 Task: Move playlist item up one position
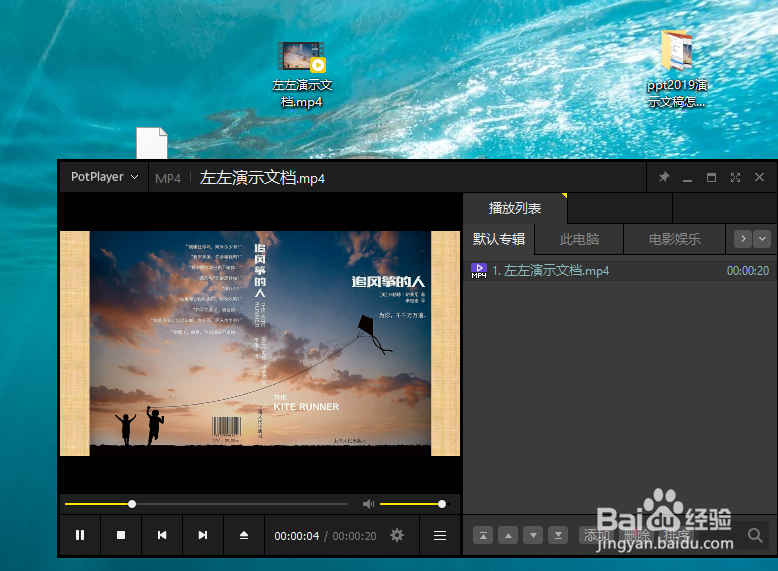pyautogui.click(x=508, y=535)
